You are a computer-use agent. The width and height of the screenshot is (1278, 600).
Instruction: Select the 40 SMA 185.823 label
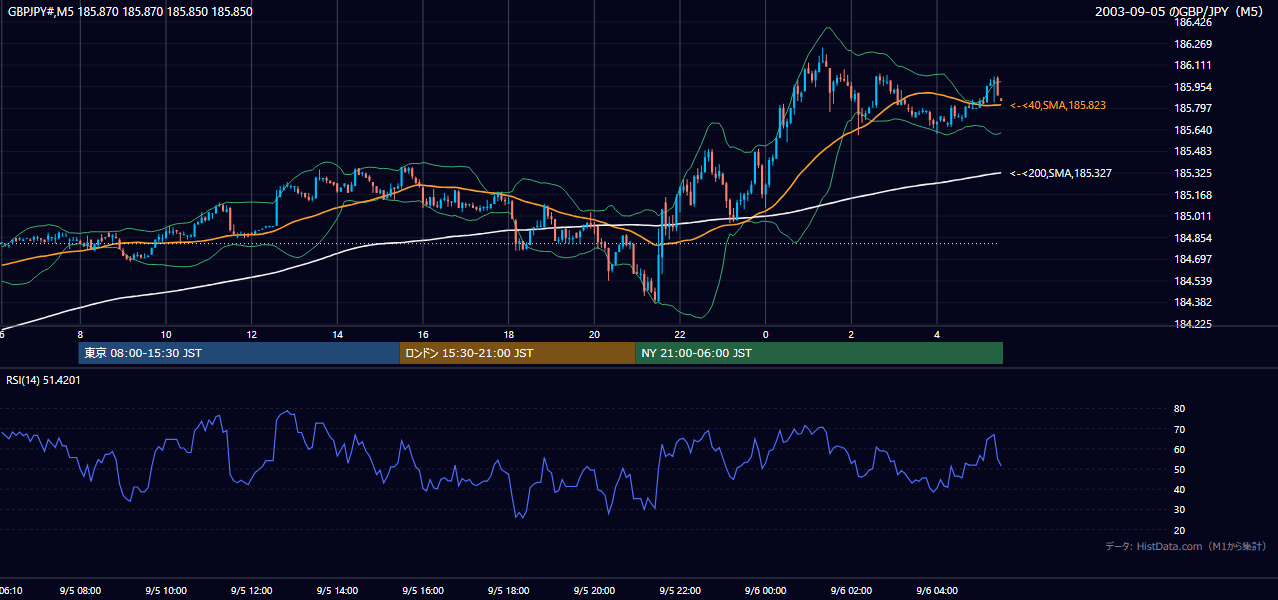point(1058,105)
